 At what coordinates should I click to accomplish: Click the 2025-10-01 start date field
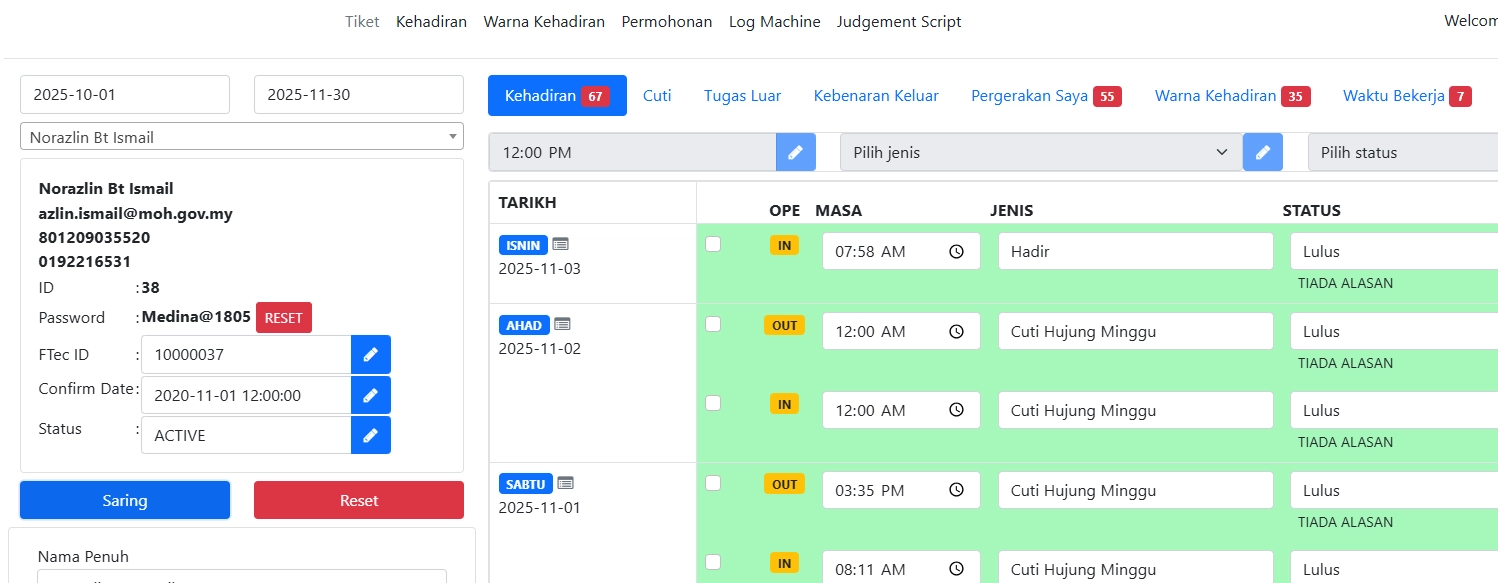[x=125, y=95]
